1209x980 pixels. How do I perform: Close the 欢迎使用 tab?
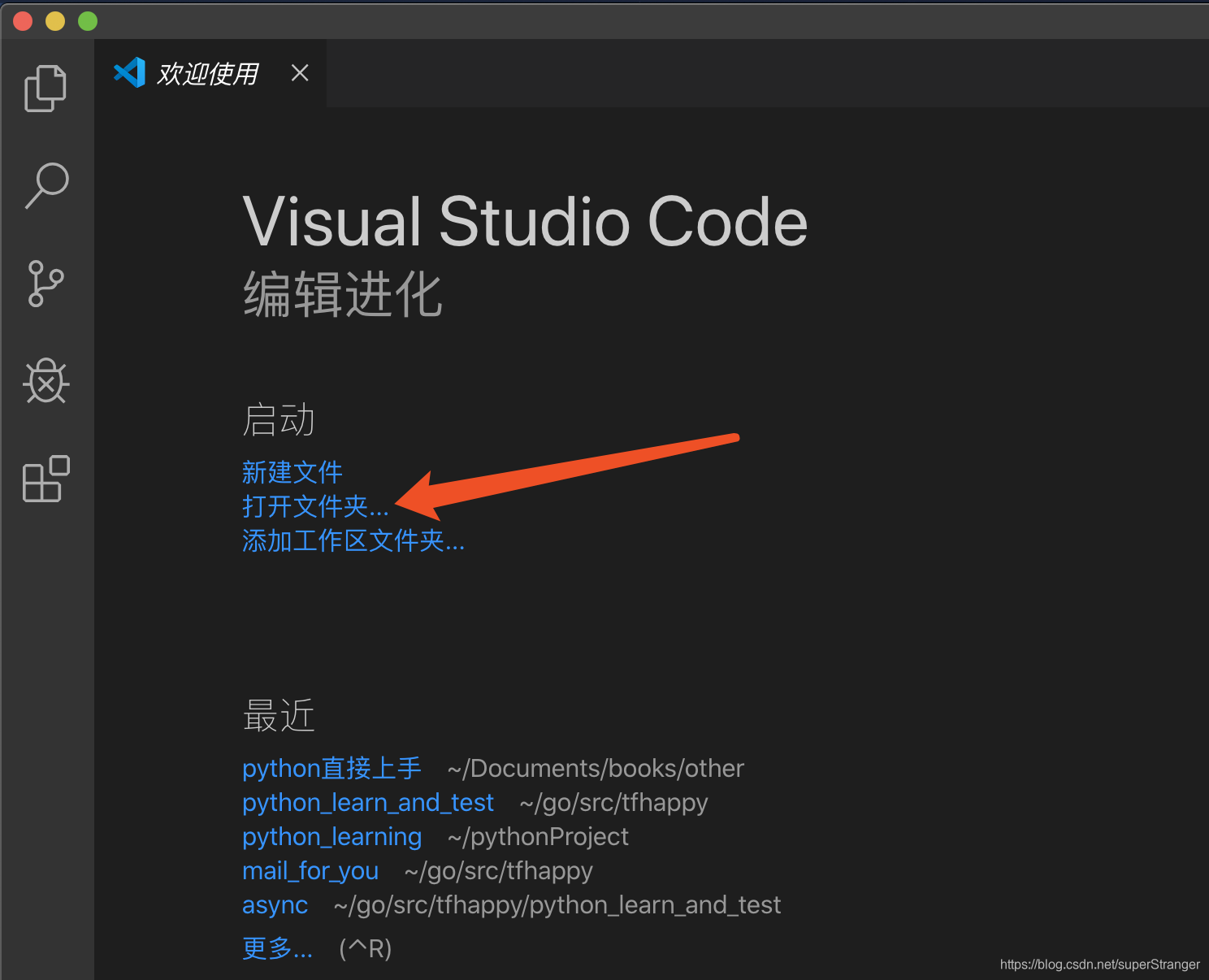[x=300, y=73]
